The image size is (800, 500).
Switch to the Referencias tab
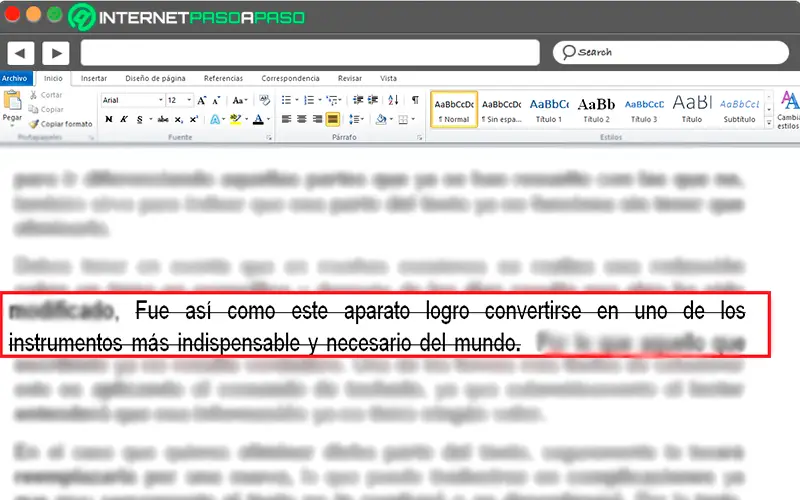(223, 78)
